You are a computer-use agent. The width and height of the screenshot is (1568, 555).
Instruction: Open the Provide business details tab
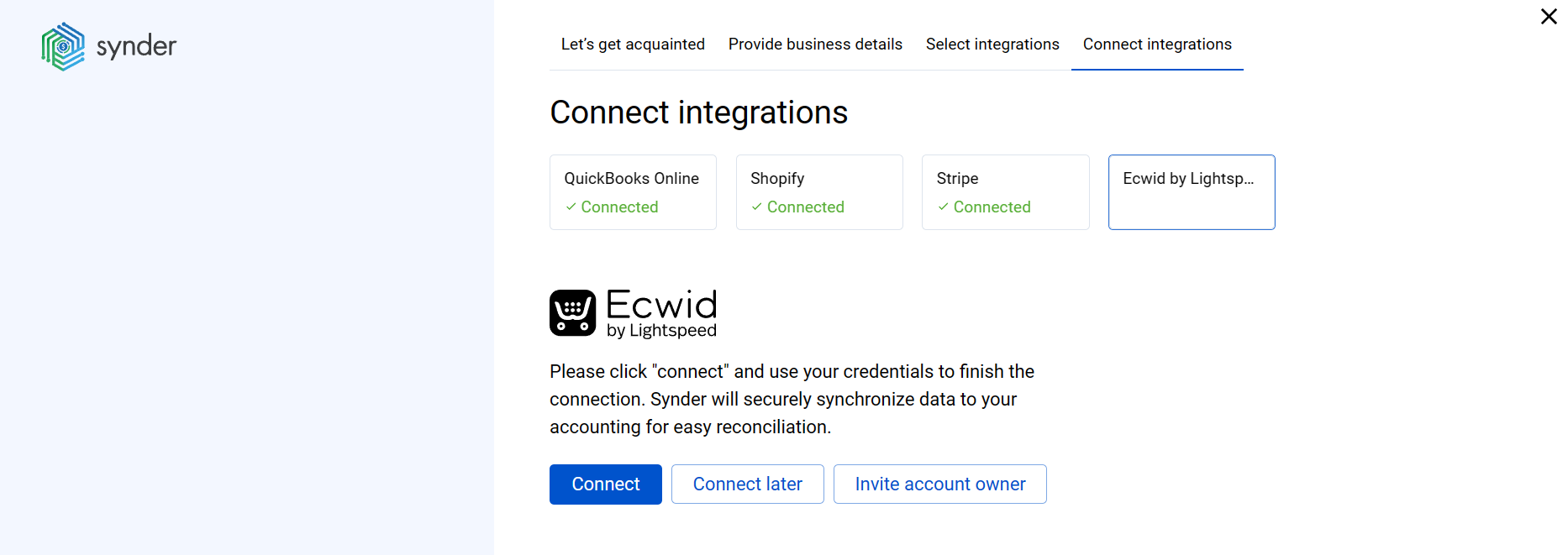click(814, 44)
